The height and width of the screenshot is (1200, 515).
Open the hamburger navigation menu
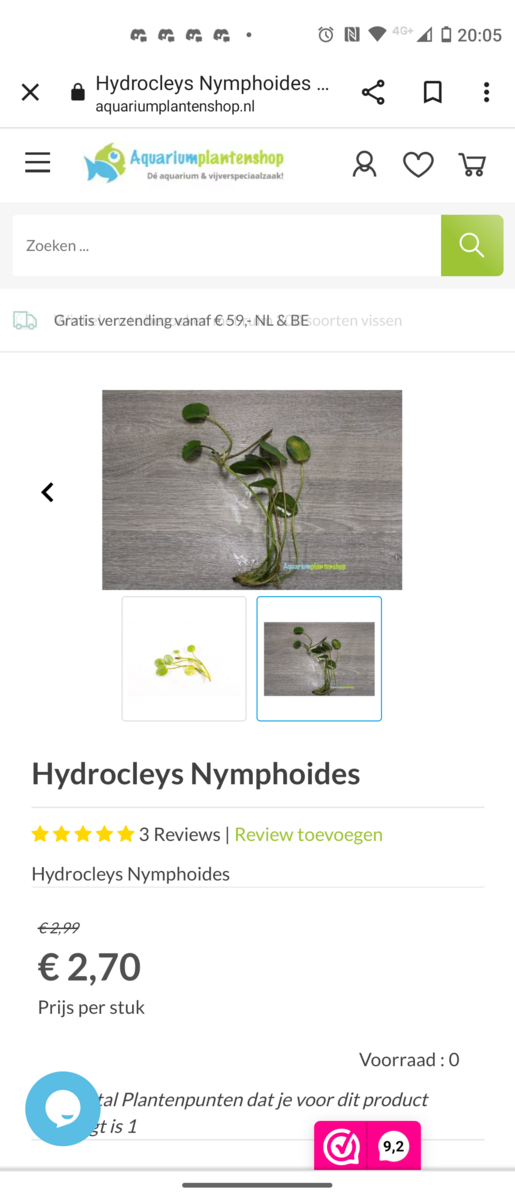38,163
